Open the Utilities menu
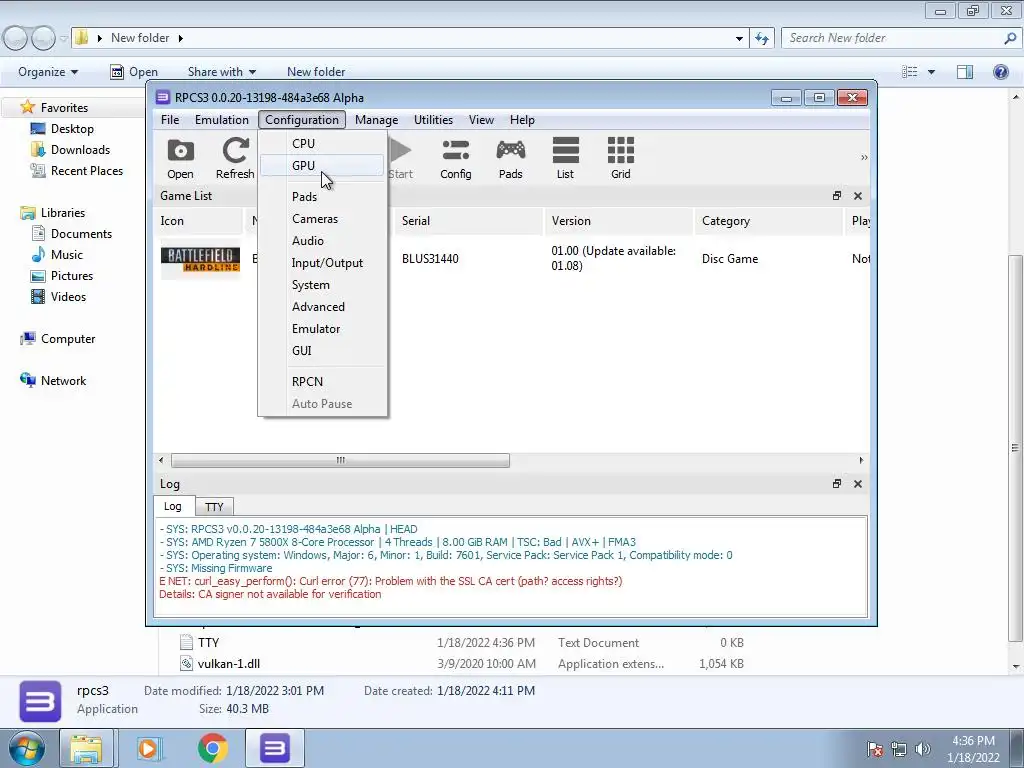The image size is (1024, 768). [x=433, y=120]
